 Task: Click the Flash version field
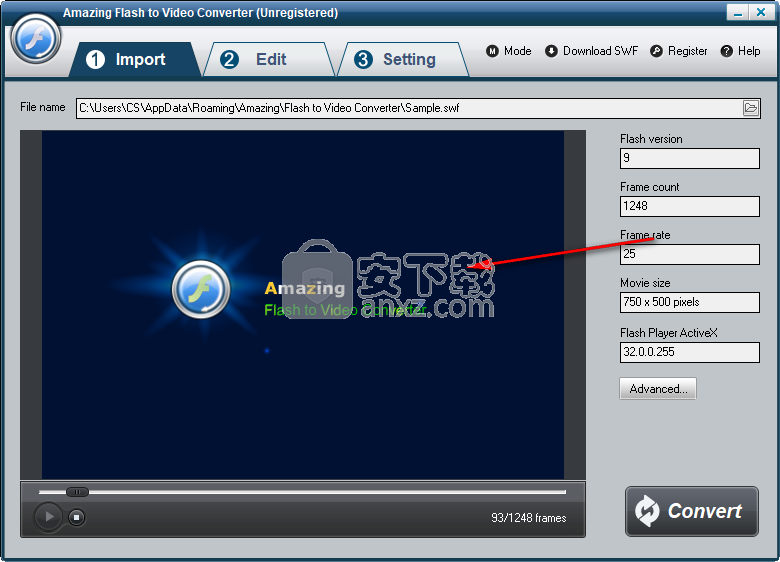coord(689,158)
